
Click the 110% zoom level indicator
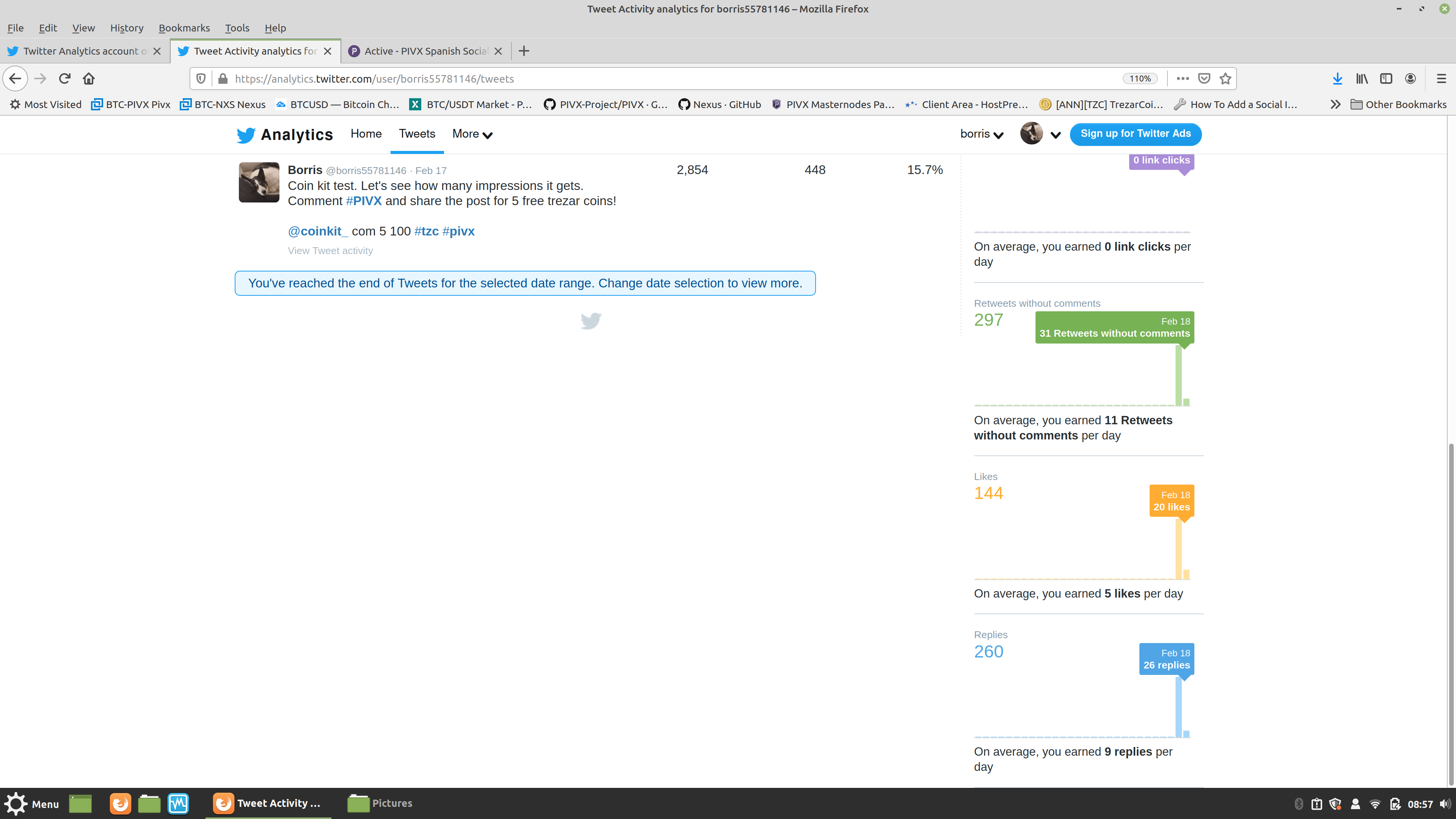(x=1139, y=78)
